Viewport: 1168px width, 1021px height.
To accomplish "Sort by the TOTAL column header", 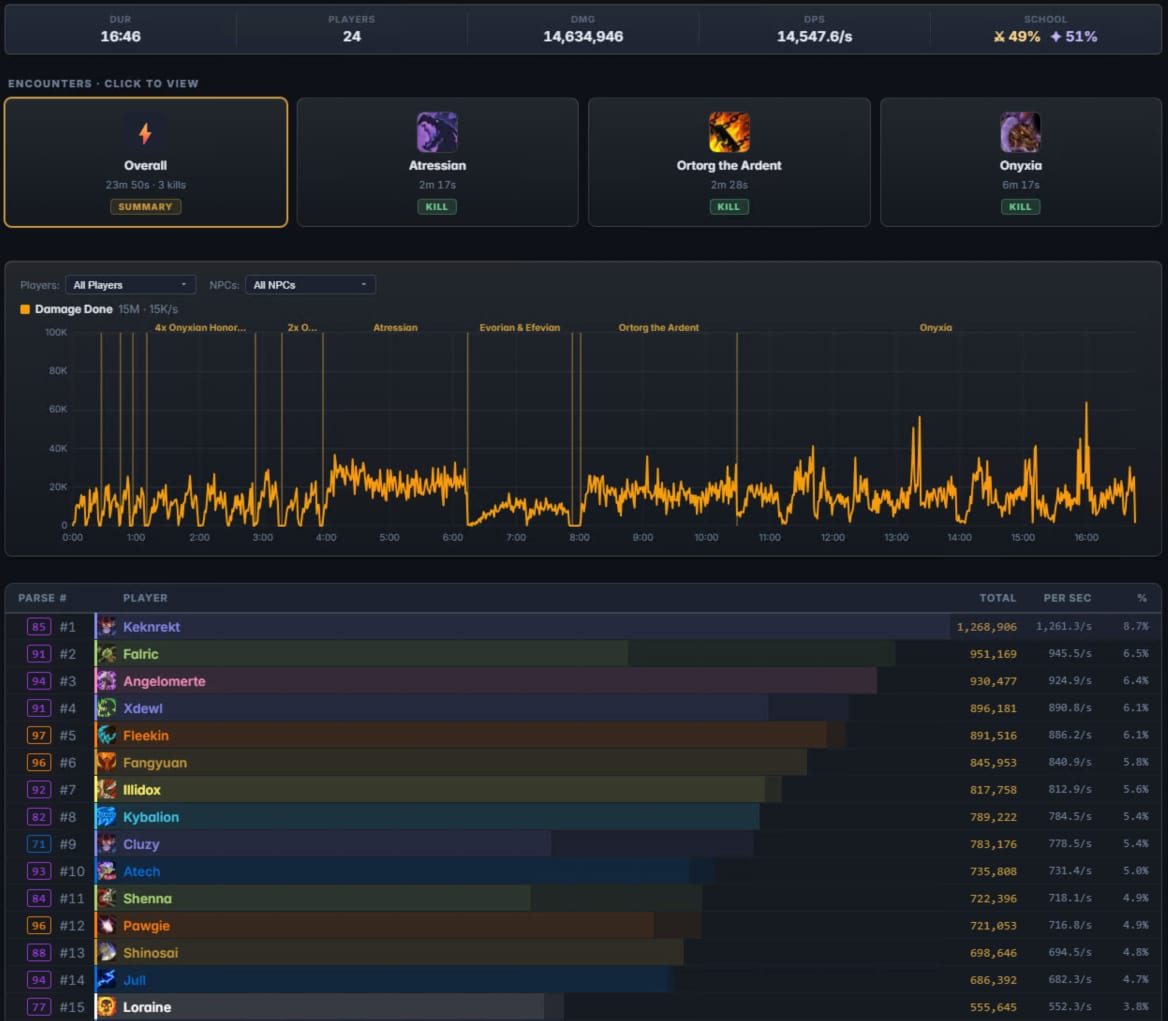I will 997,598.
